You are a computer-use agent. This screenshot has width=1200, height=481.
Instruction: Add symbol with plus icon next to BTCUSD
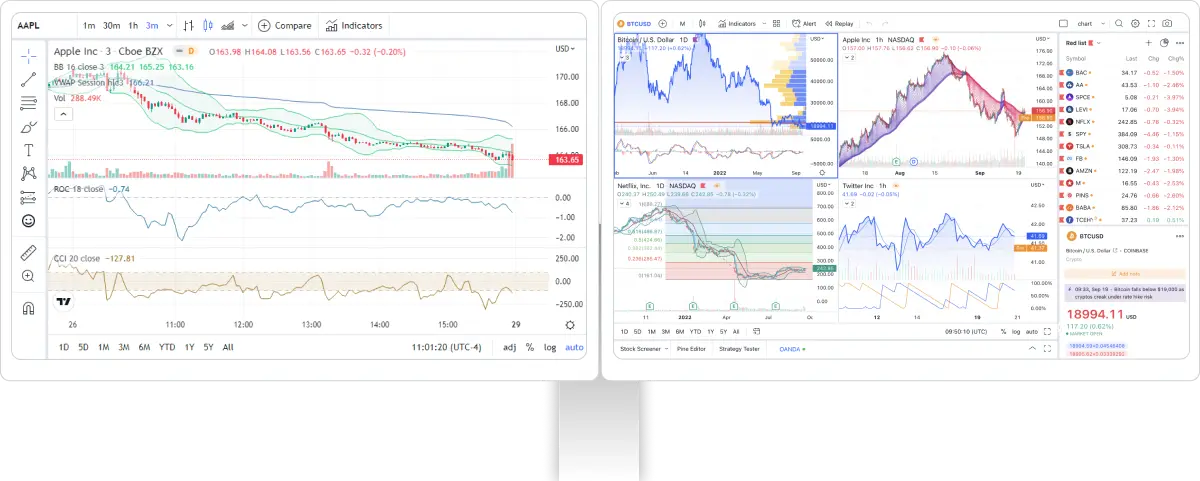click(662, 23)
